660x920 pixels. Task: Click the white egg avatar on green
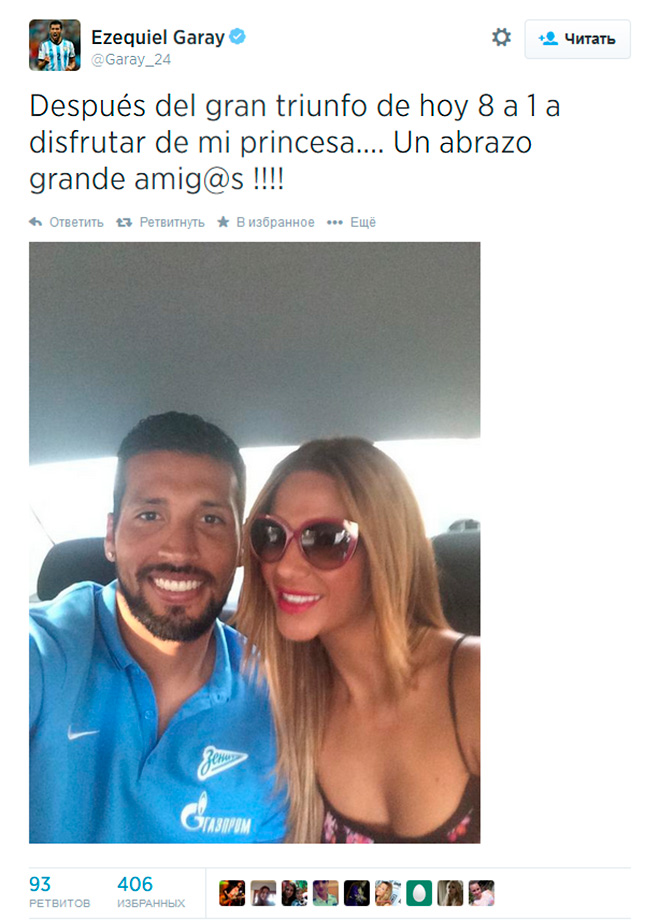point(419,893)
